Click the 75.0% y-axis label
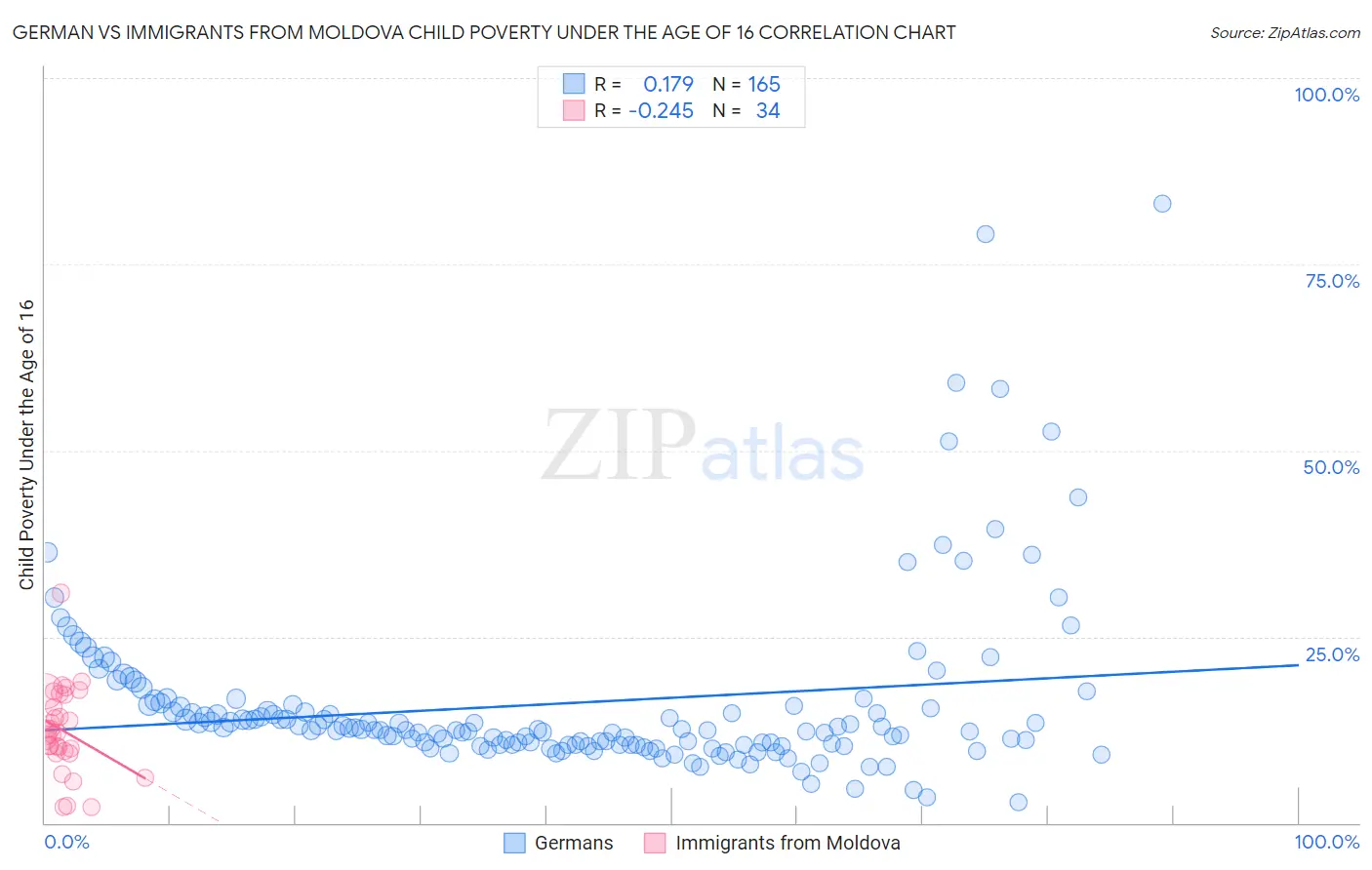Viewport: 1372px width, 870px height. click(1331, 281)
